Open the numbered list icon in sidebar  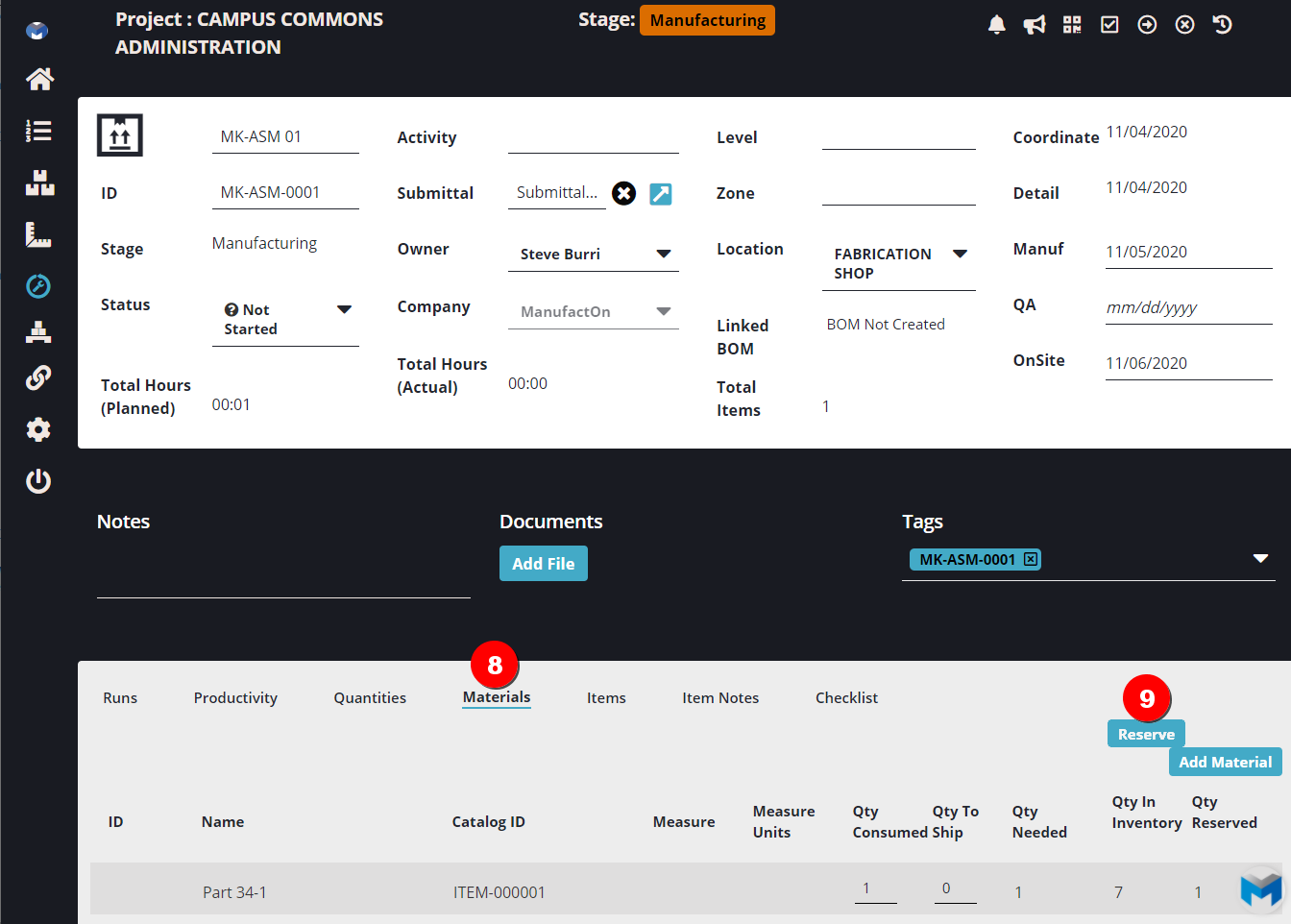[x=38, y=131]
